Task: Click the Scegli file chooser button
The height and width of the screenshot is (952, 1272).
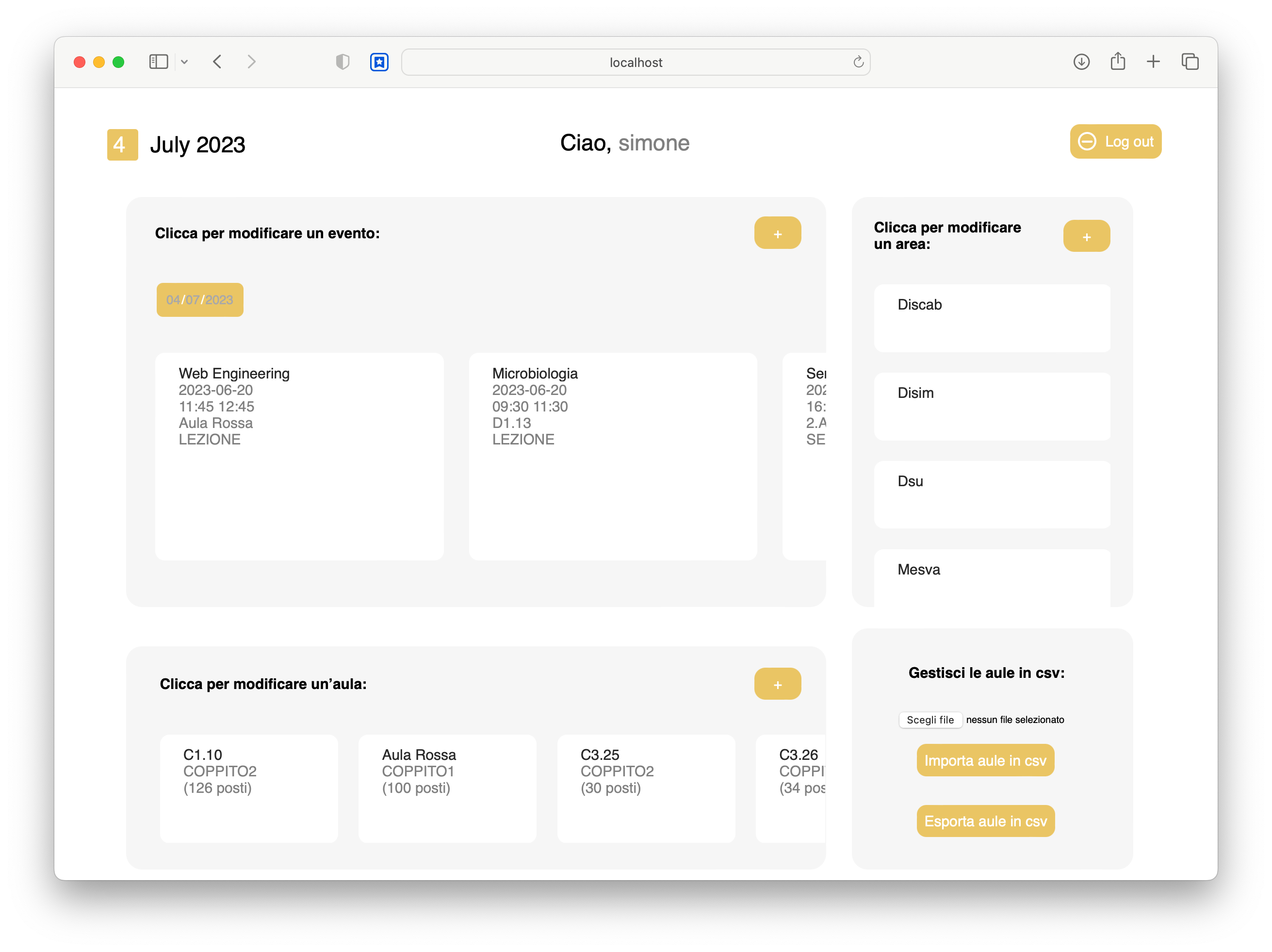Action: coord(930,720)
